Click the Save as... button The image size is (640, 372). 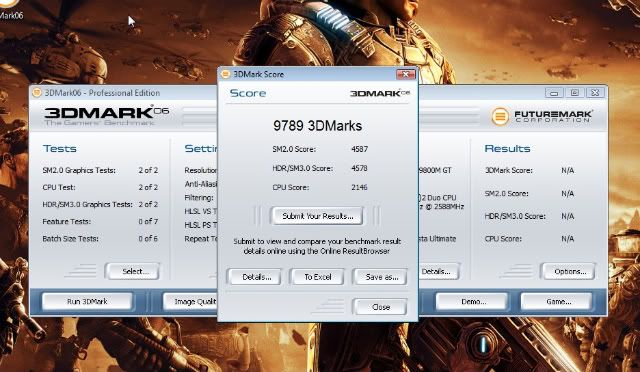(x=380, y=277)
